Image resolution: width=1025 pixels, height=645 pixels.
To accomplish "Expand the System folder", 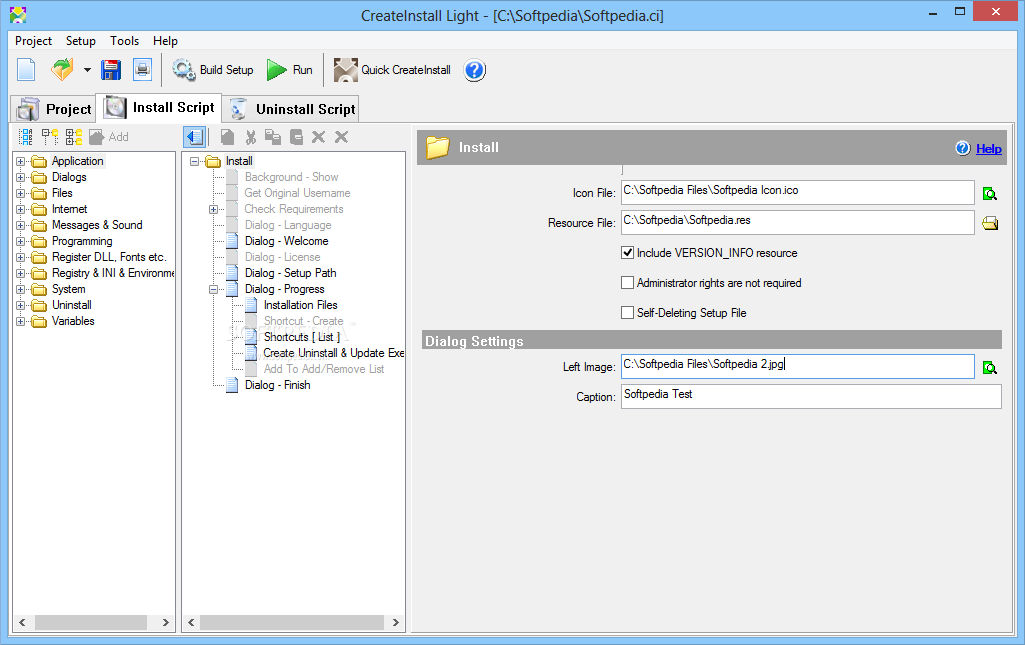I will tap(20, 289).
